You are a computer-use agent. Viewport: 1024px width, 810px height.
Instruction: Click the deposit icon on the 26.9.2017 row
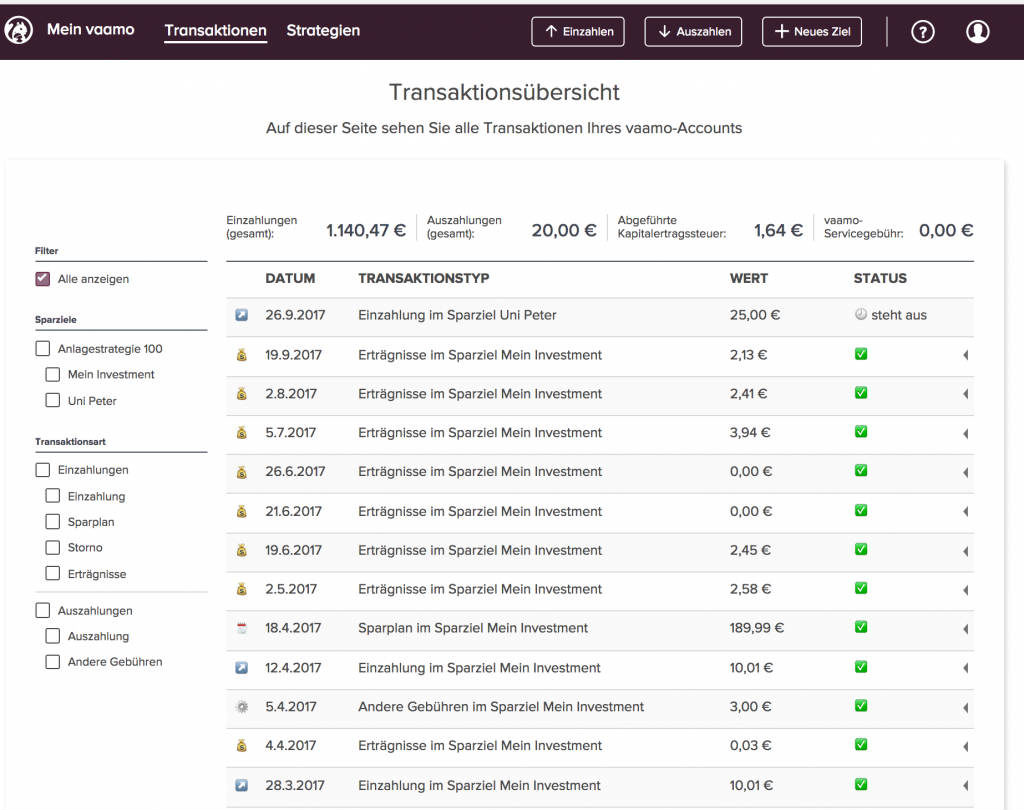click(x=242, y=315)
